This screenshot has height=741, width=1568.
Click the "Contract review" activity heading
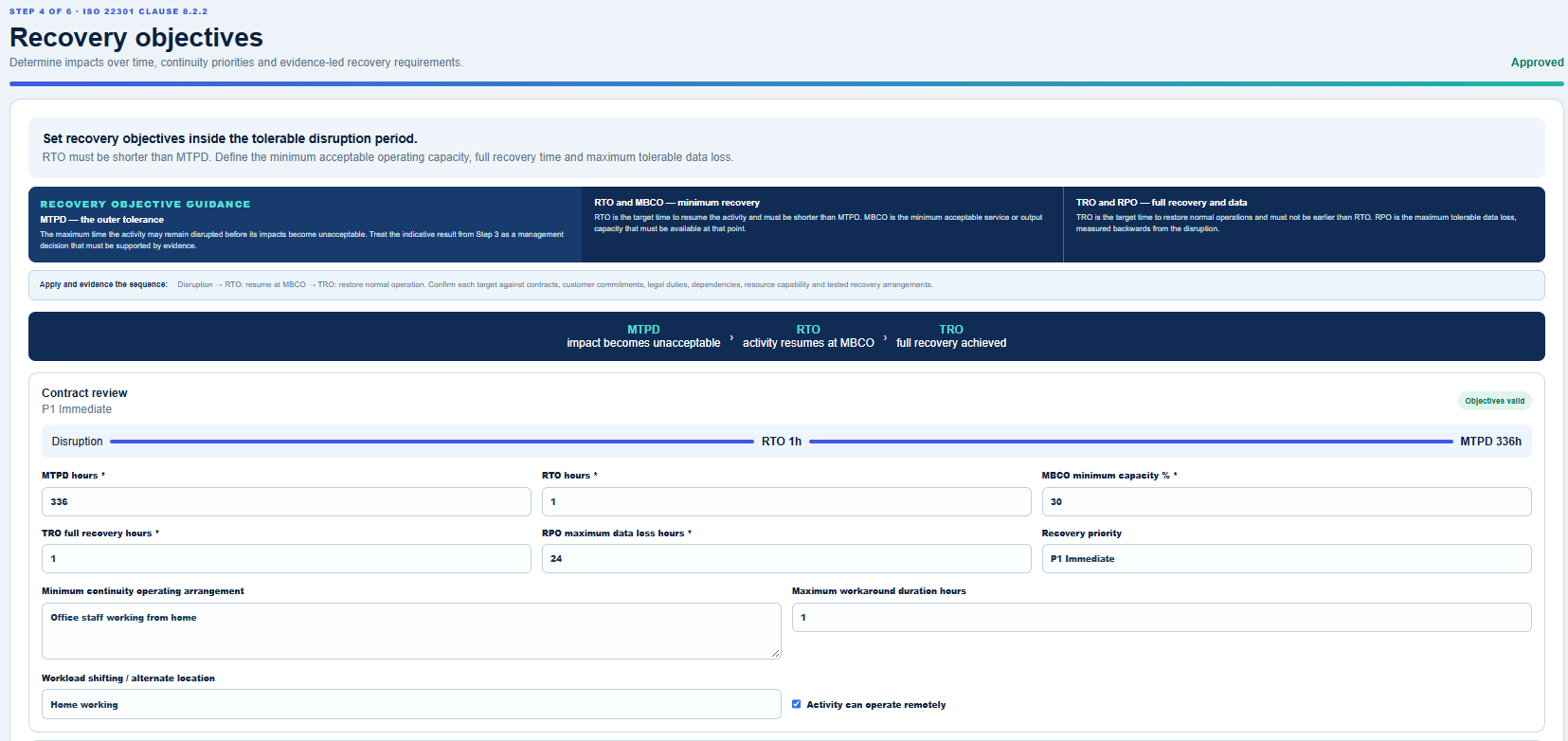(84, 393)
